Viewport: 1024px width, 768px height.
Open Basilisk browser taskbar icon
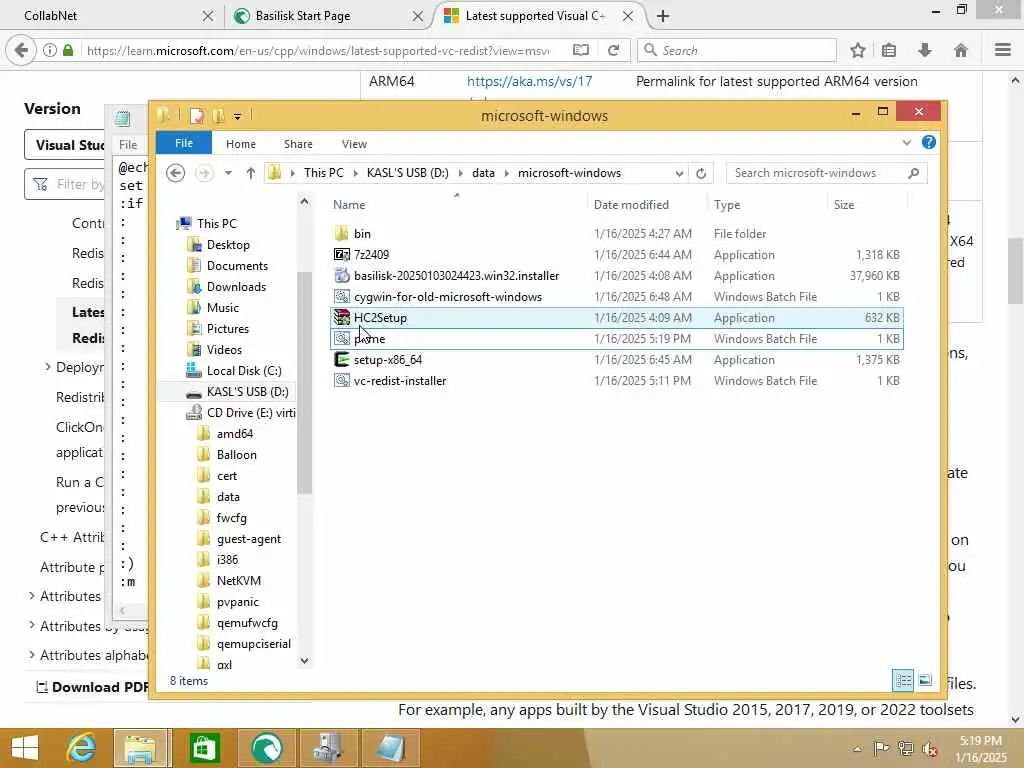(266, 748)
